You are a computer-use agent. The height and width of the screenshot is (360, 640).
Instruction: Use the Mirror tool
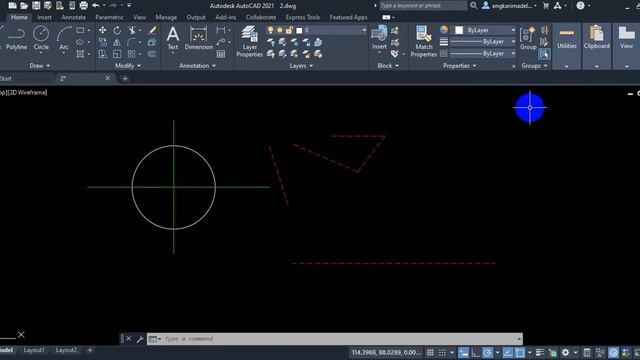117,42
